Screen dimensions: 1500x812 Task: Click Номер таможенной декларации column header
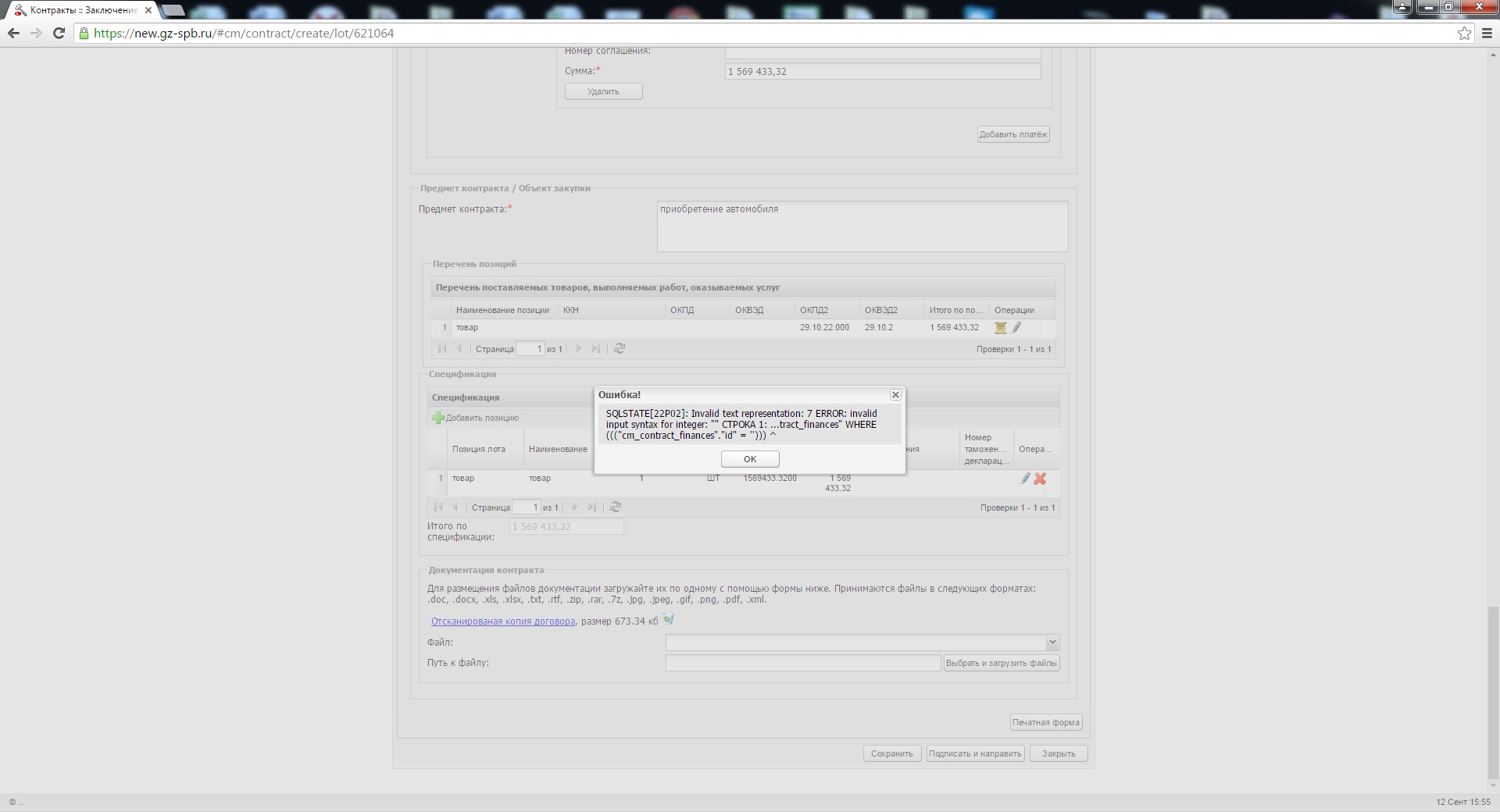click(x=986, y=449)
